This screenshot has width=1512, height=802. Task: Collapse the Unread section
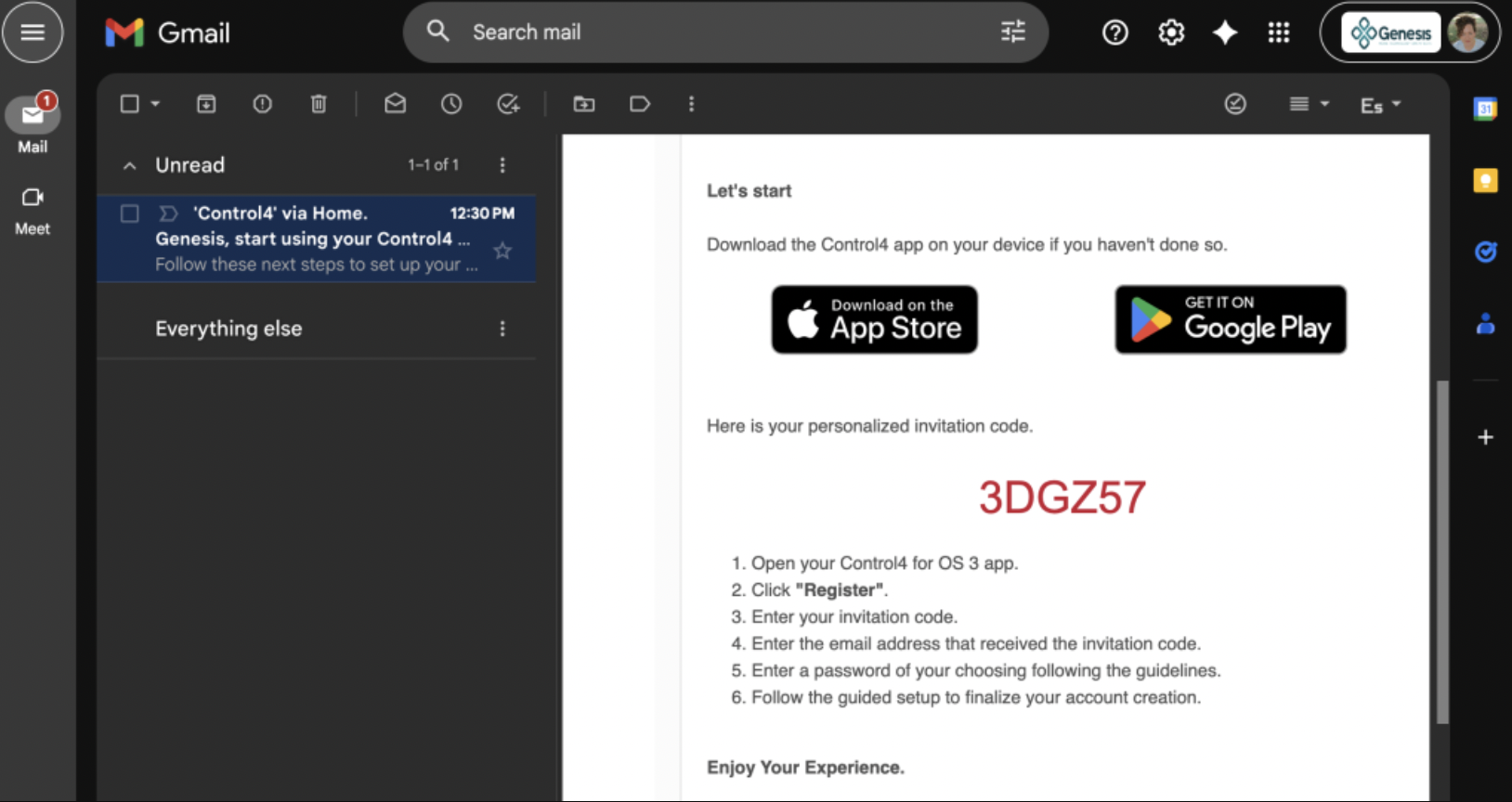pyautogui.click(x=130, y=165)
